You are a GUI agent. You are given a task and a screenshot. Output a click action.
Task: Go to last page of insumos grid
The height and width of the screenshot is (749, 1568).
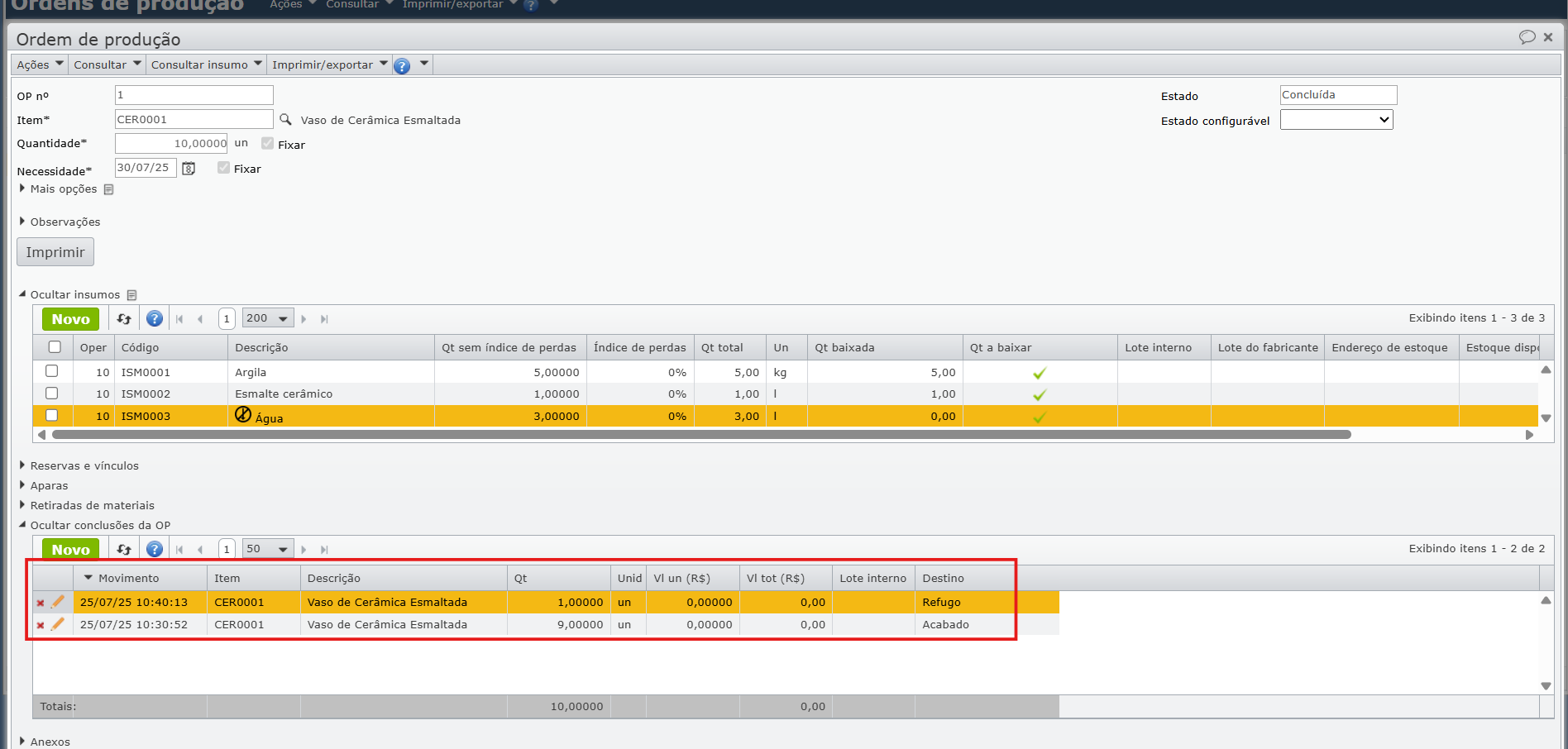324,319
